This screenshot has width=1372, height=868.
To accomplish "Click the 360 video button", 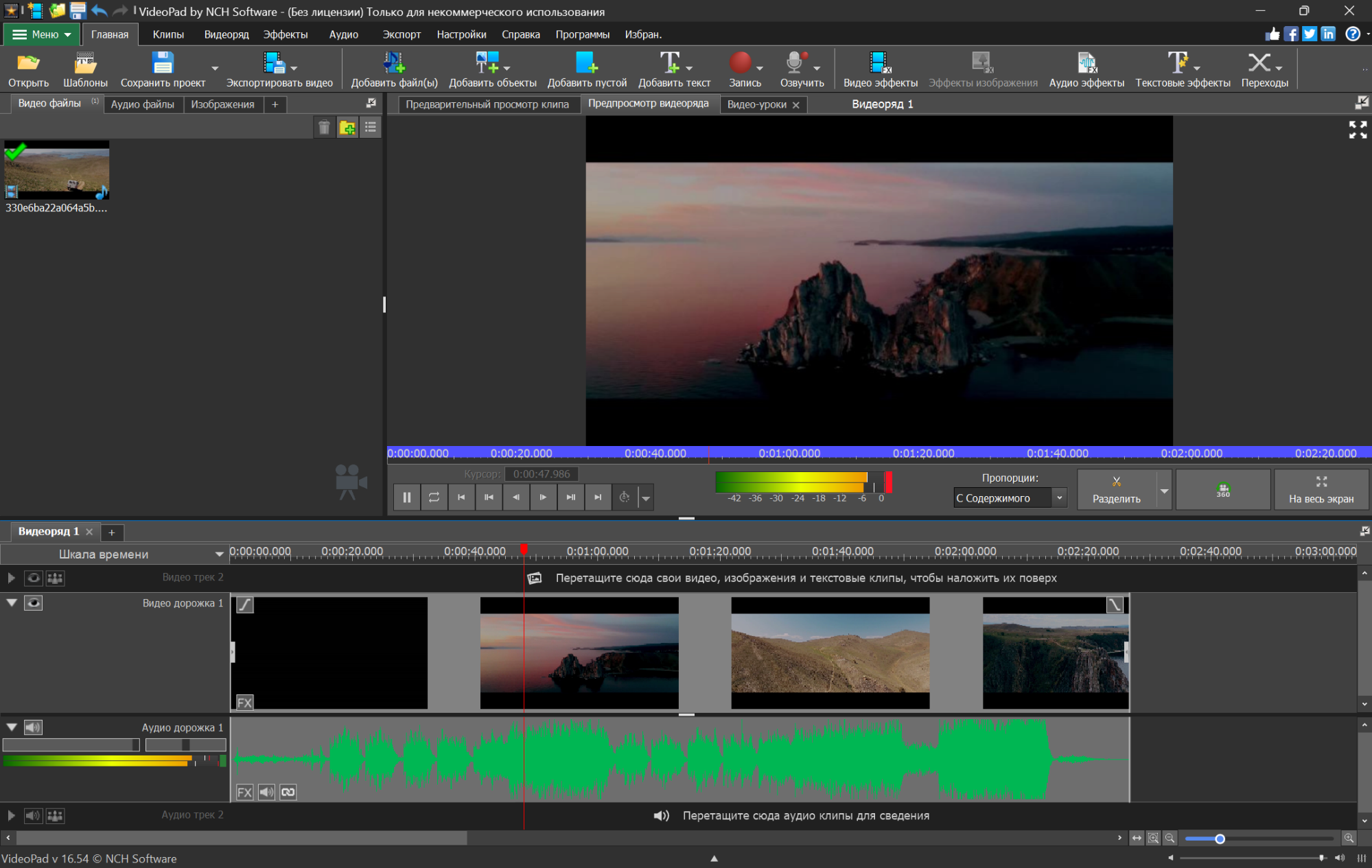I will [1223, 490].
